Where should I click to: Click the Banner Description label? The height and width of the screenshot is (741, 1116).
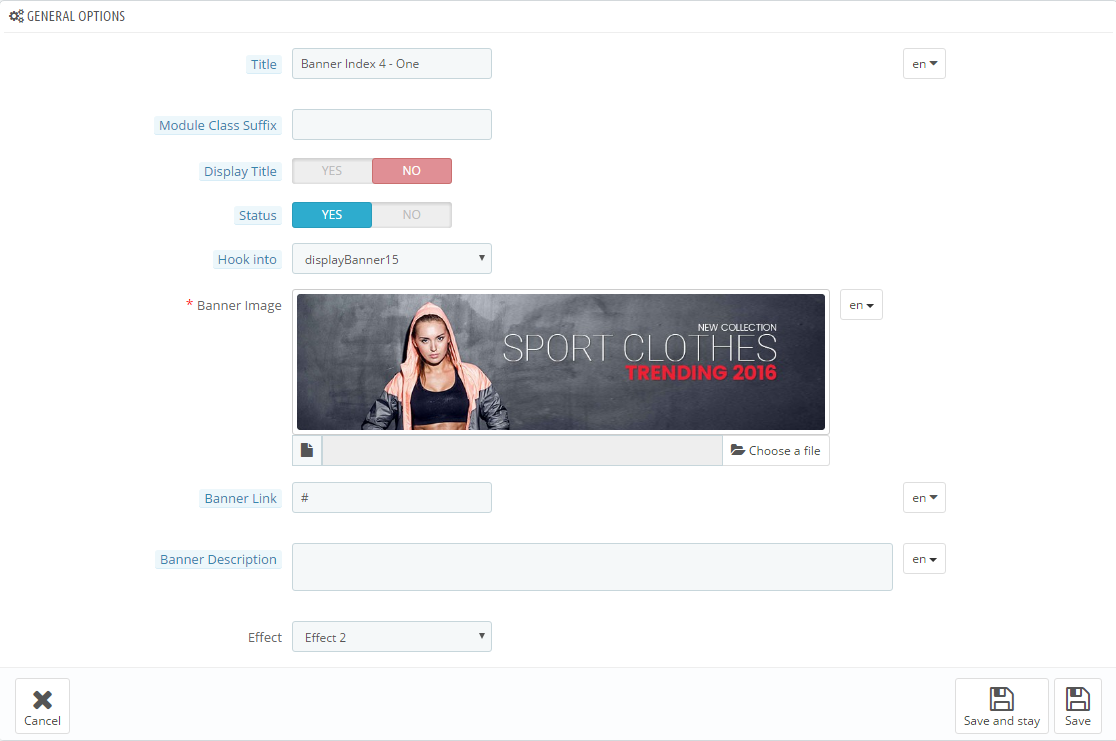[x=218, y=559]
